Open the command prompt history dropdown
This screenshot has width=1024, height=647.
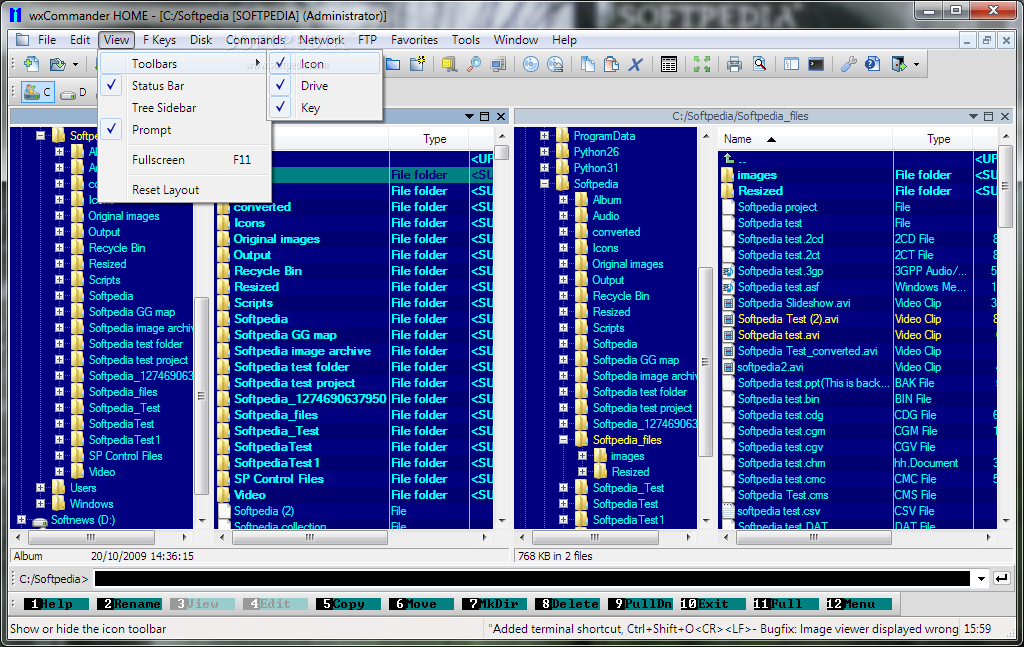point(981,579)
